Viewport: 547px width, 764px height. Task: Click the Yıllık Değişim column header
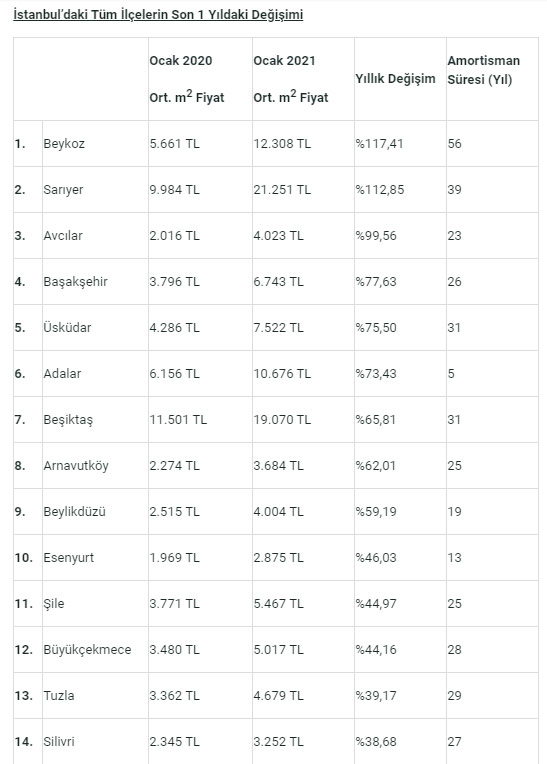pos(395,79)
